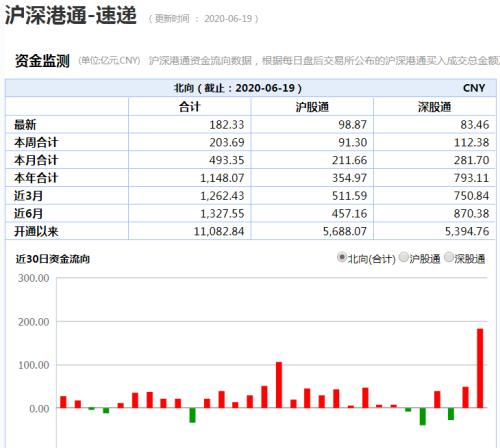Click the 开通以来 row label
Screen dimensions: 500x448
tap(36, 231)
